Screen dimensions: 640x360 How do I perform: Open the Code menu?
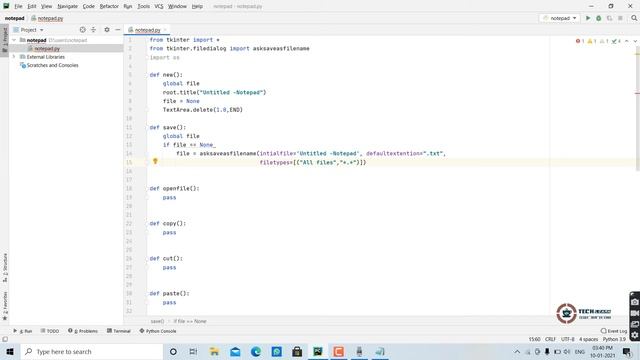[x=89, y=7]
